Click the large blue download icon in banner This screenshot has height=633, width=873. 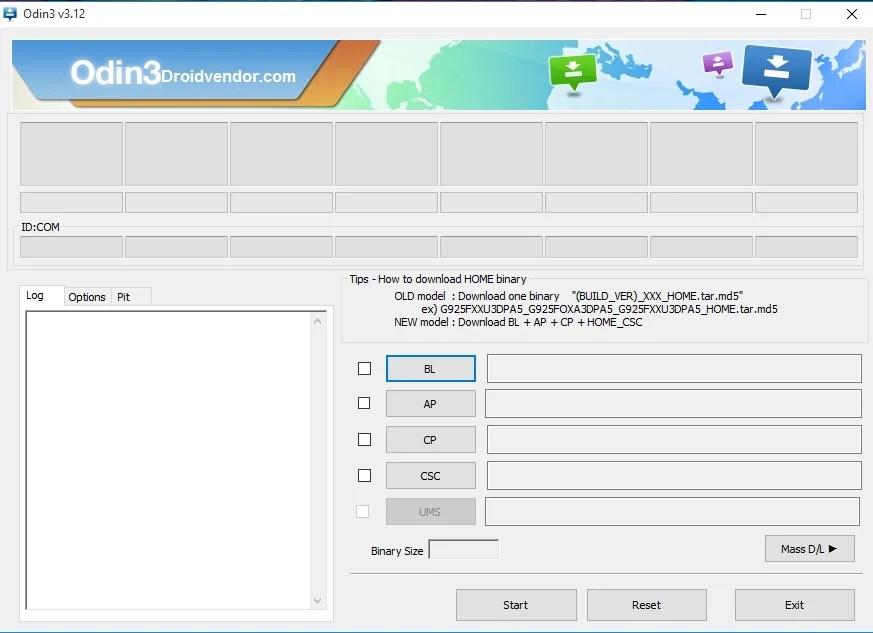[x=777, y=71]
